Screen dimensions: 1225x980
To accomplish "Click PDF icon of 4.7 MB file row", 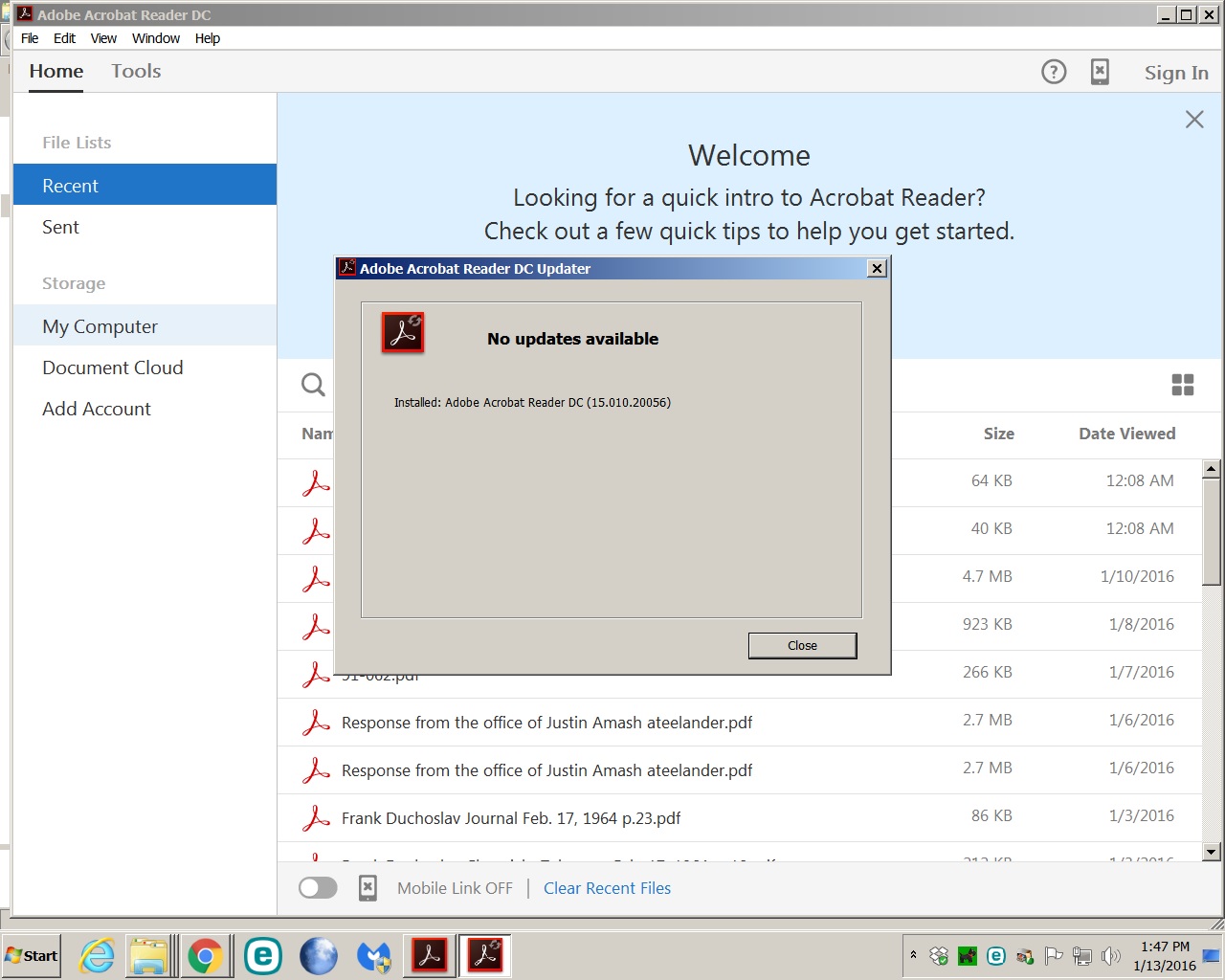I will (316, 579).
